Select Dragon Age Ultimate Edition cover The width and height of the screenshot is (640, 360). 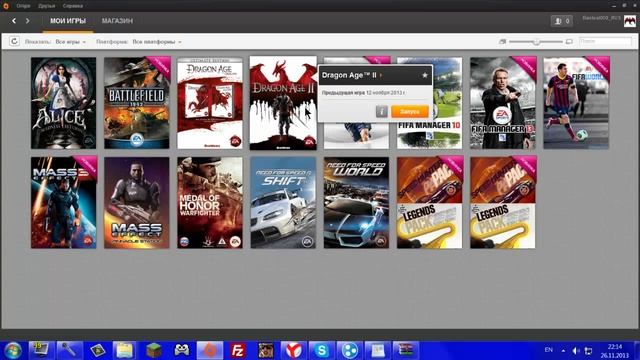coord(210,103)
